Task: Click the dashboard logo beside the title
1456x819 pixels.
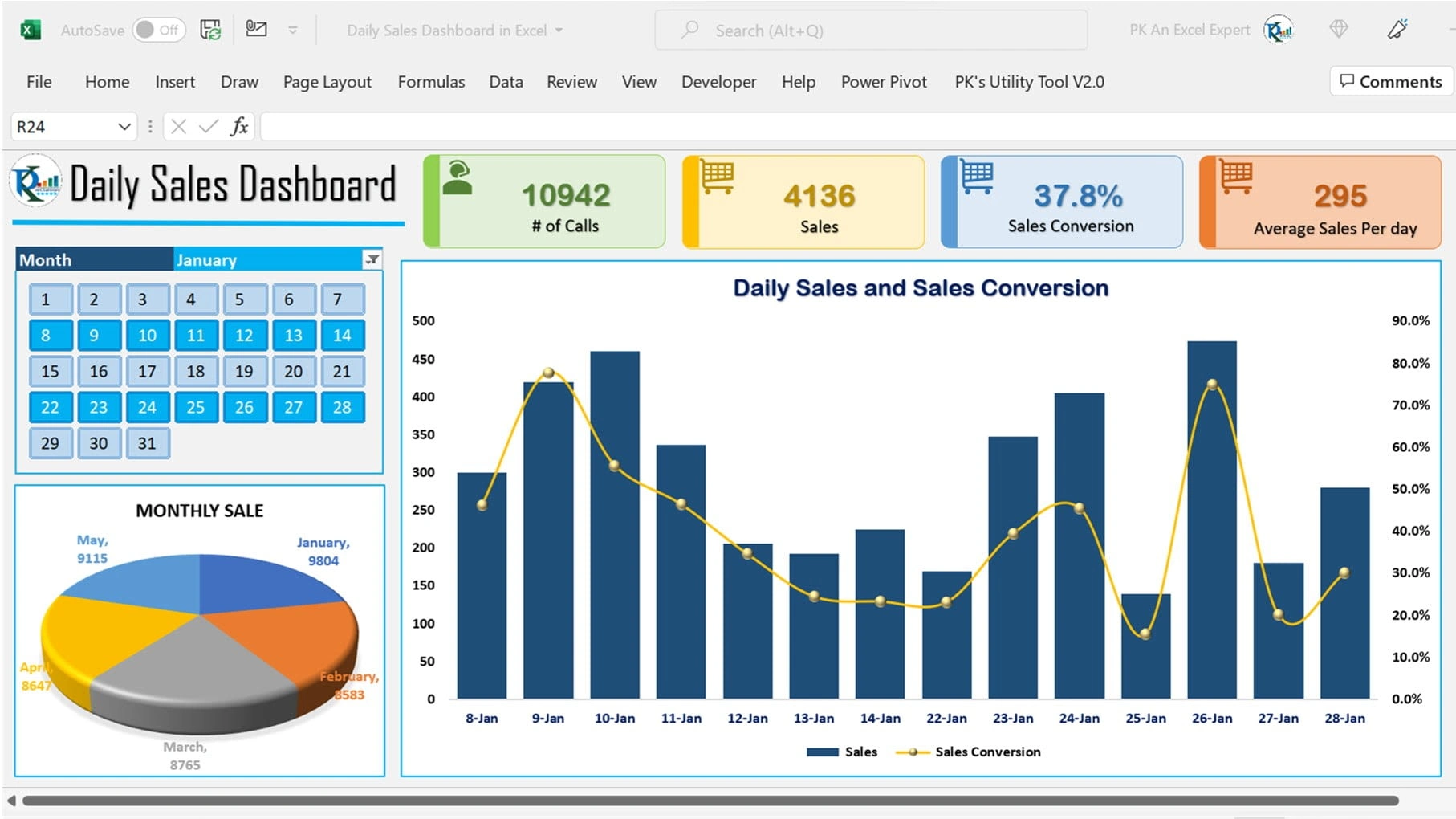Action: coord(36,181)
